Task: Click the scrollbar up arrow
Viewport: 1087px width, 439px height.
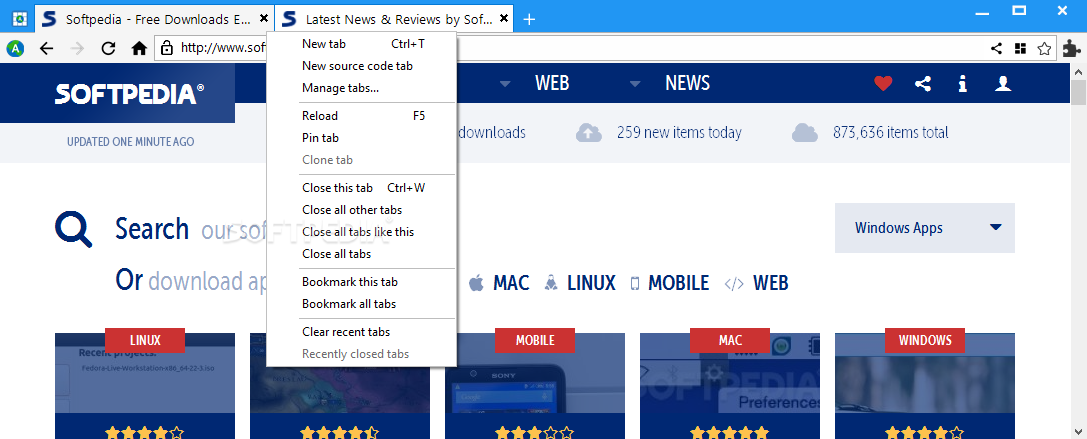Action: pyautogui.click(x=1079, y=71)
